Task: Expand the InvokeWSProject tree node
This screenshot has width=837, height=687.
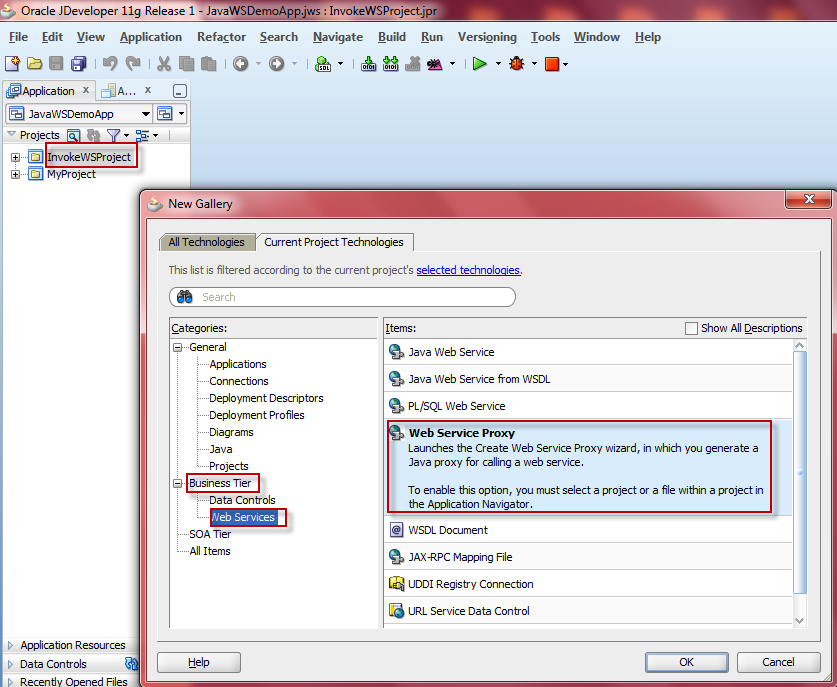Action: pos(15,157)
